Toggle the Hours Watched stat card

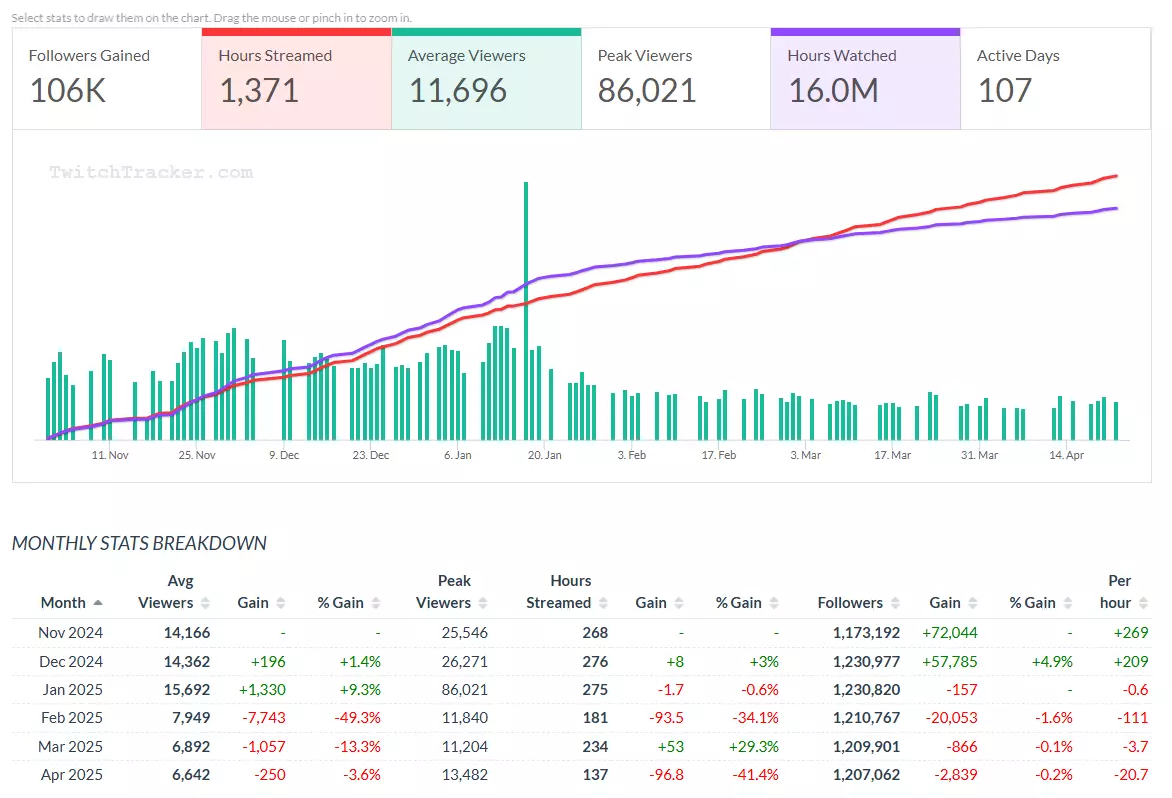(866, 79)
